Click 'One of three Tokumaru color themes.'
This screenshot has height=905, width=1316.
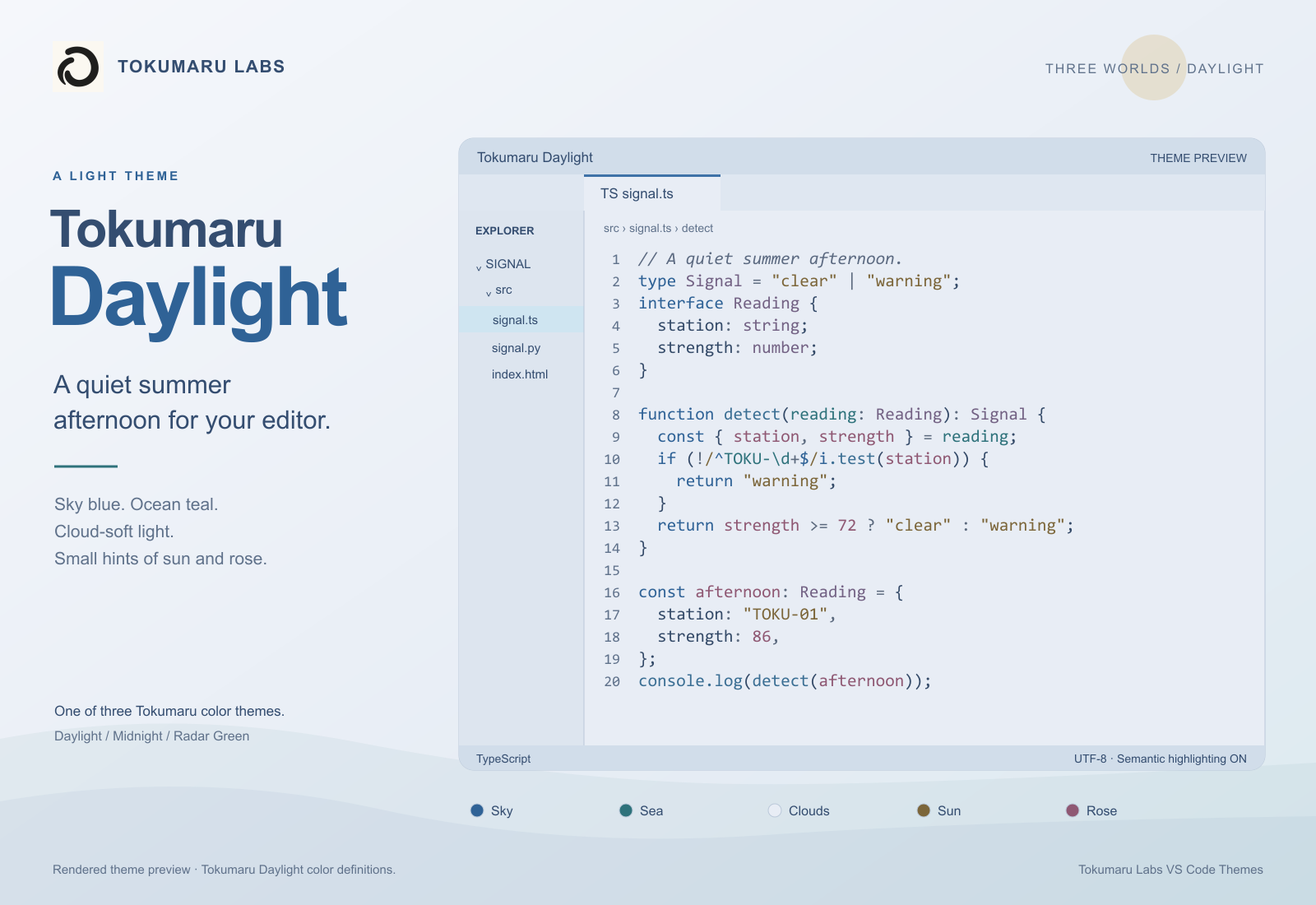pos(169,712)
